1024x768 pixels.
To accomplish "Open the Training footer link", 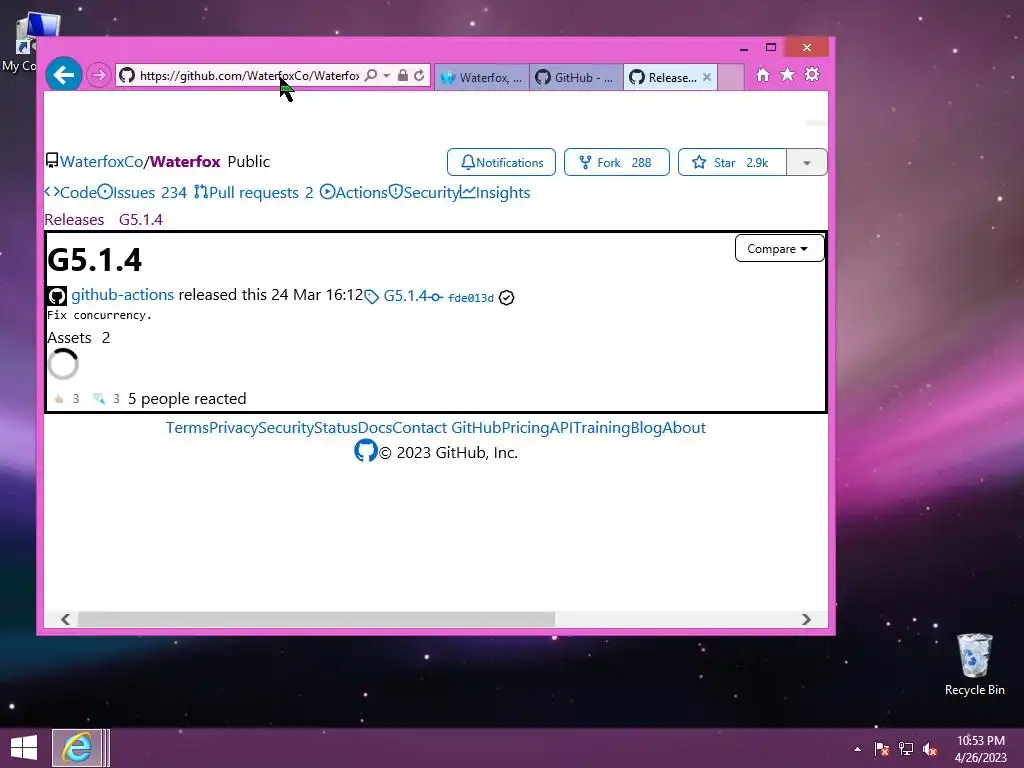I will [601, 428].
